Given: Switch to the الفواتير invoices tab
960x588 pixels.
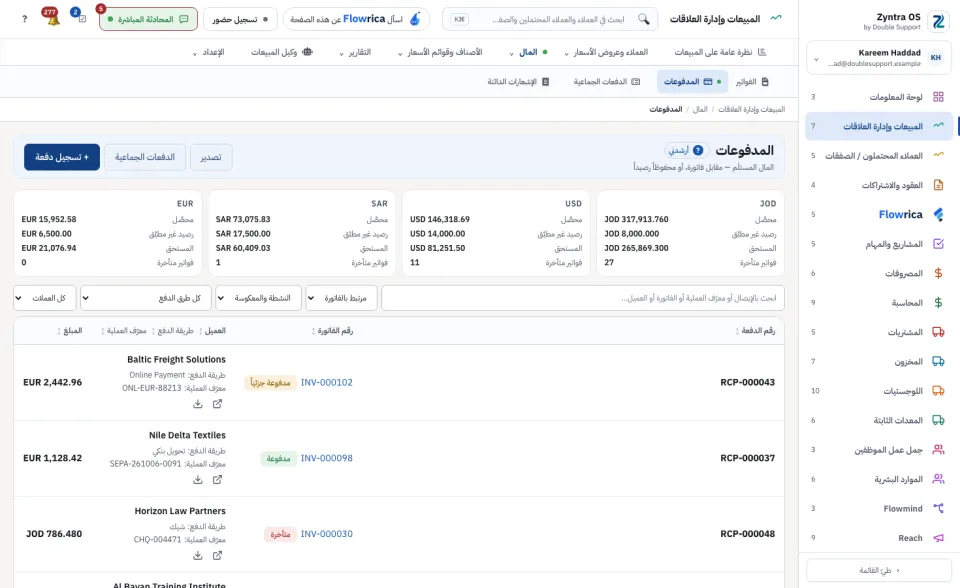Looking at the screenshot, I should coord(752,81).
